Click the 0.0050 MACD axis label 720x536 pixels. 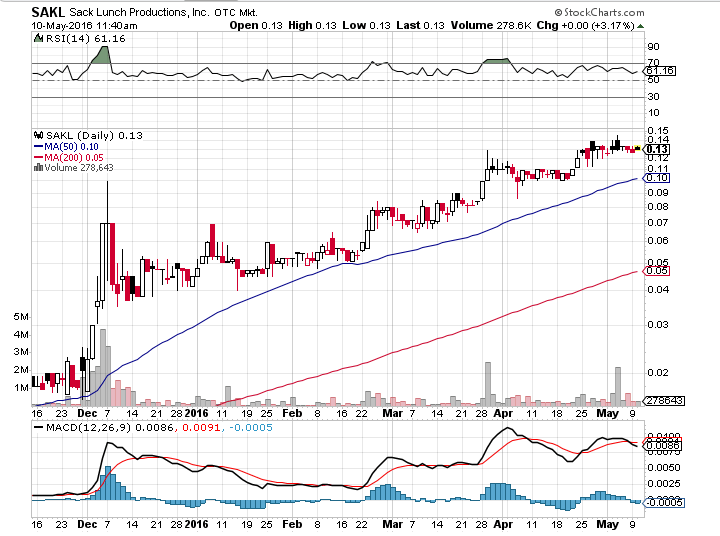664,468
